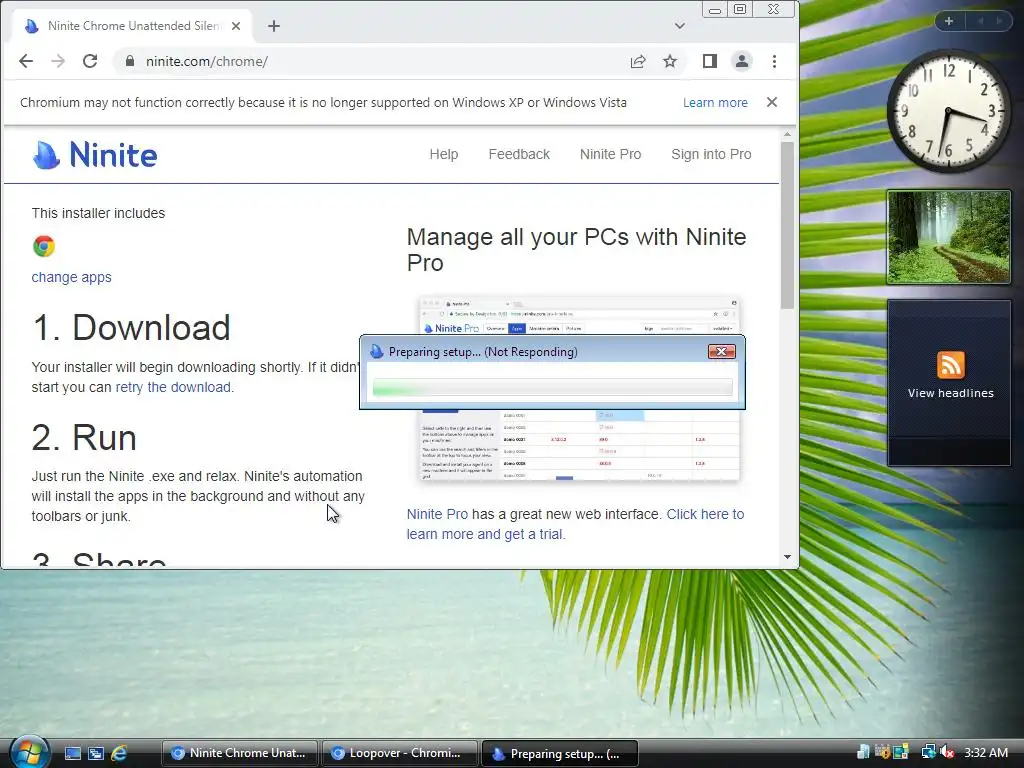
Task: Click retry the download link
Action: (173, 387)
